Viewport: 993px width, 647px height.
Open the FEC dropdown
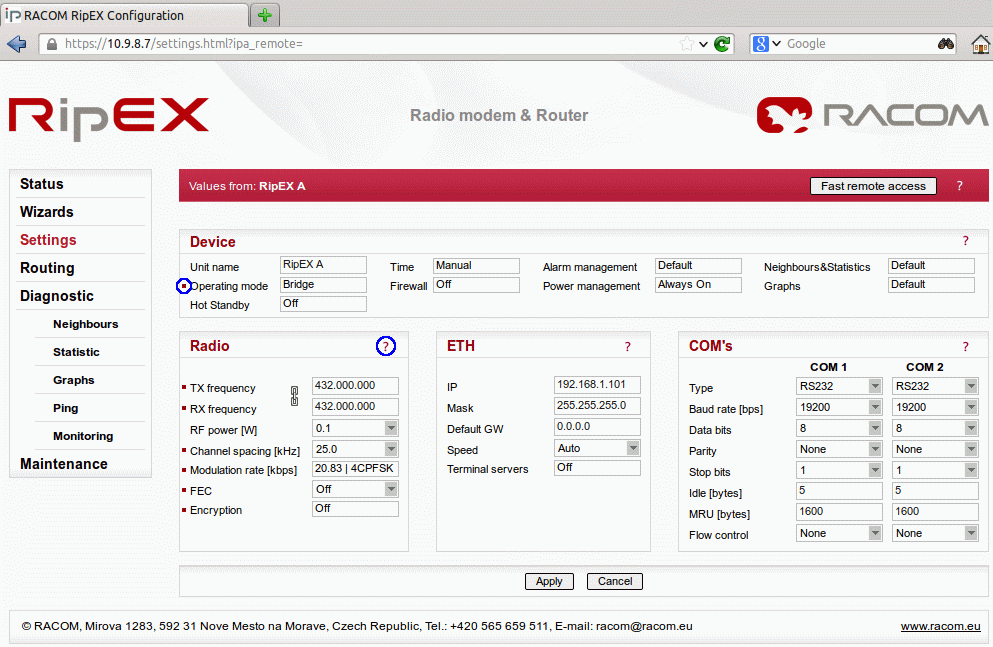[x=391, y=489]
